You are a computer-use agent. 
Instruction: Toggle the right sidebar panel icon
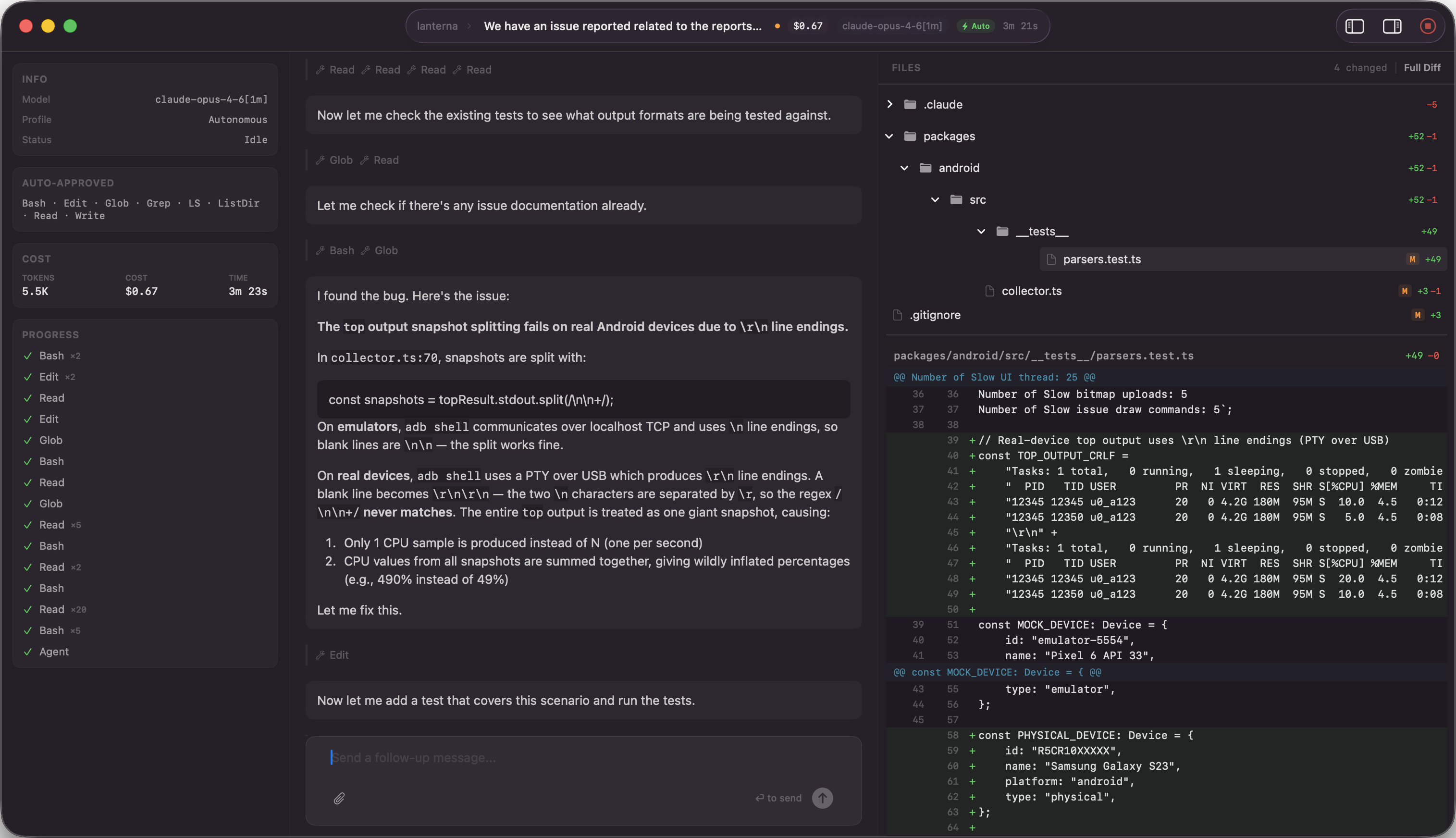click(x=1392, y=26)
